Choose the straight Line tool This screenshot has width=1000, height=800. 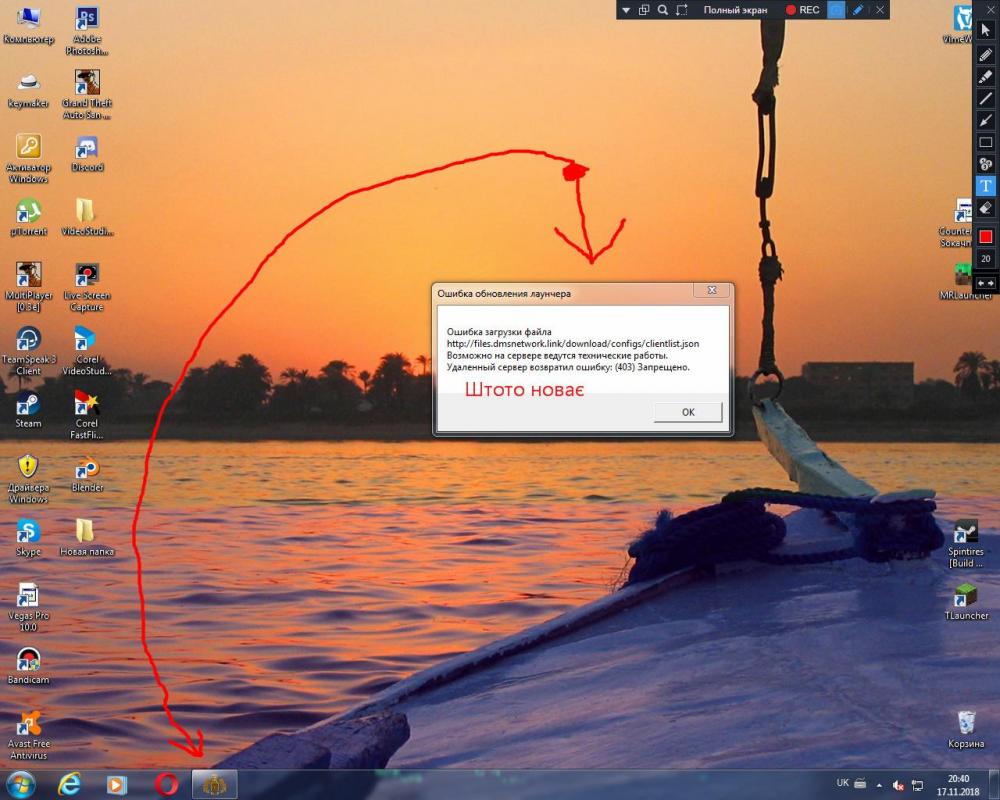(986, 98)
